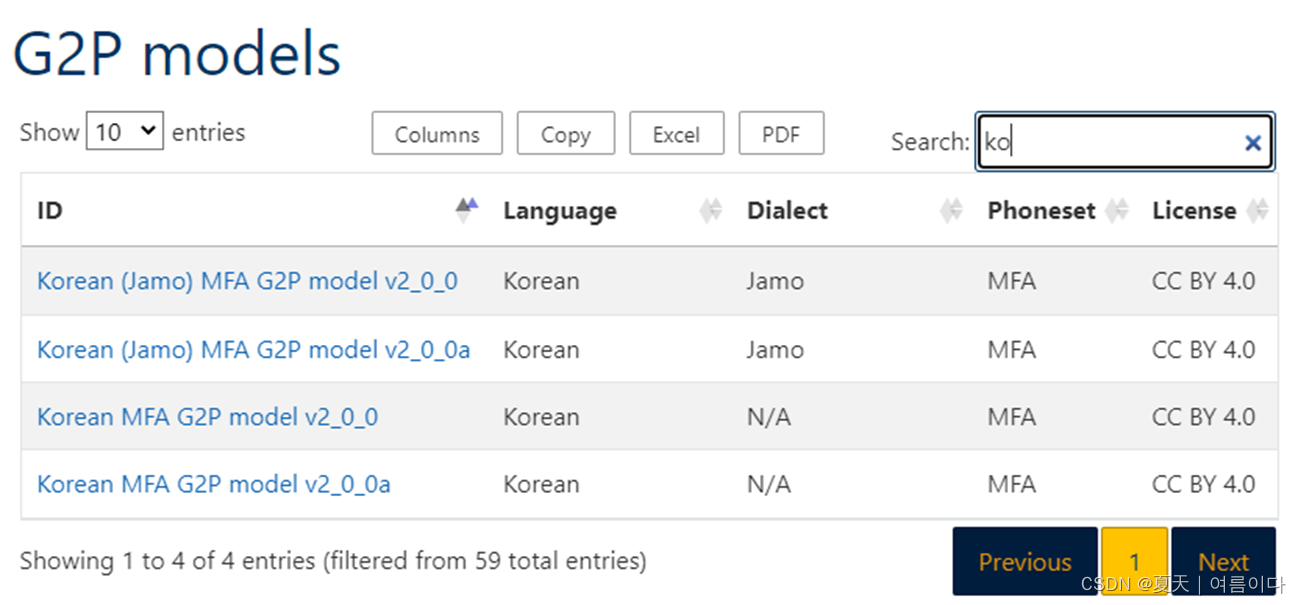Select page 1 in pagination
This screenshot has width=1301, height=605.
(x=1134, y=562)
